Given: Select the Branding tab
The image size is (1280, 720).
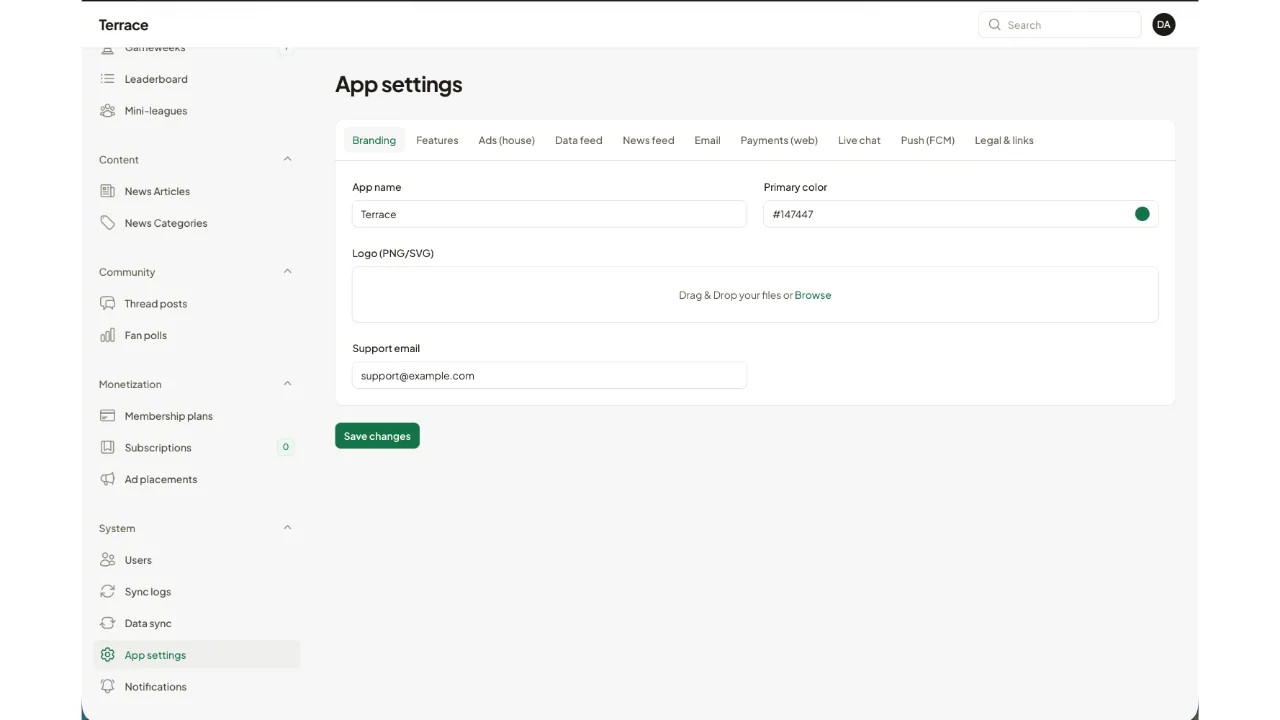Looking at the screenshot, I should (x=374, y=140).
